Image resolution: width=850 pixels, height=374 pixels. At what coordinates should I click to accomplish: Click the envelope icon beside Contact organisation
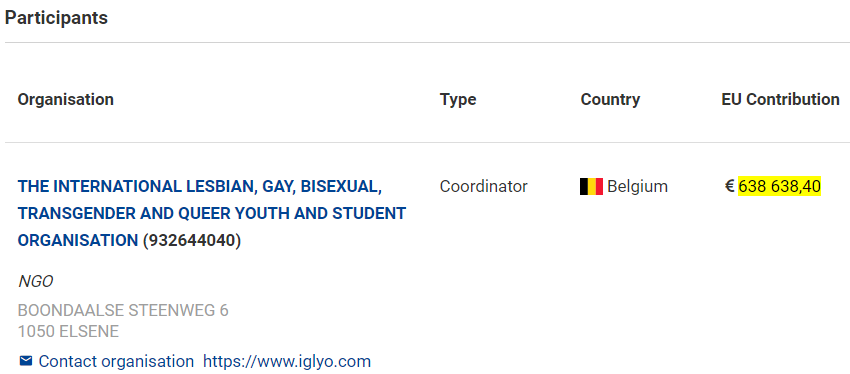click(25, 360)
